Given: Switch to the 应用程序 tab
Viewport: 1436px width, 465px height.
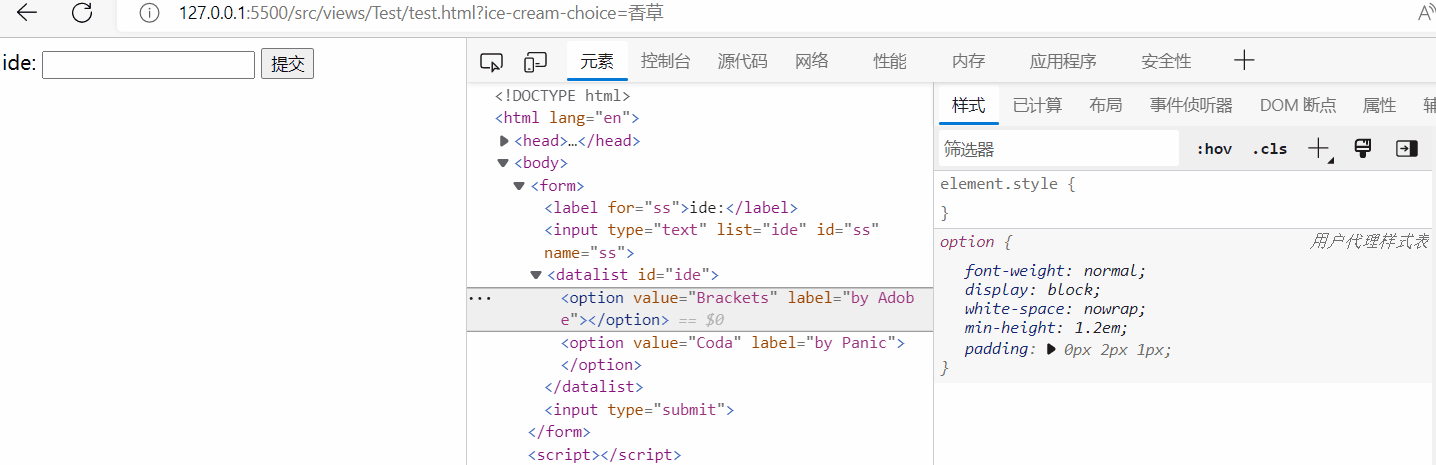Looking at the screenshot, I should pyautogui.click(x=1063, y=61).
